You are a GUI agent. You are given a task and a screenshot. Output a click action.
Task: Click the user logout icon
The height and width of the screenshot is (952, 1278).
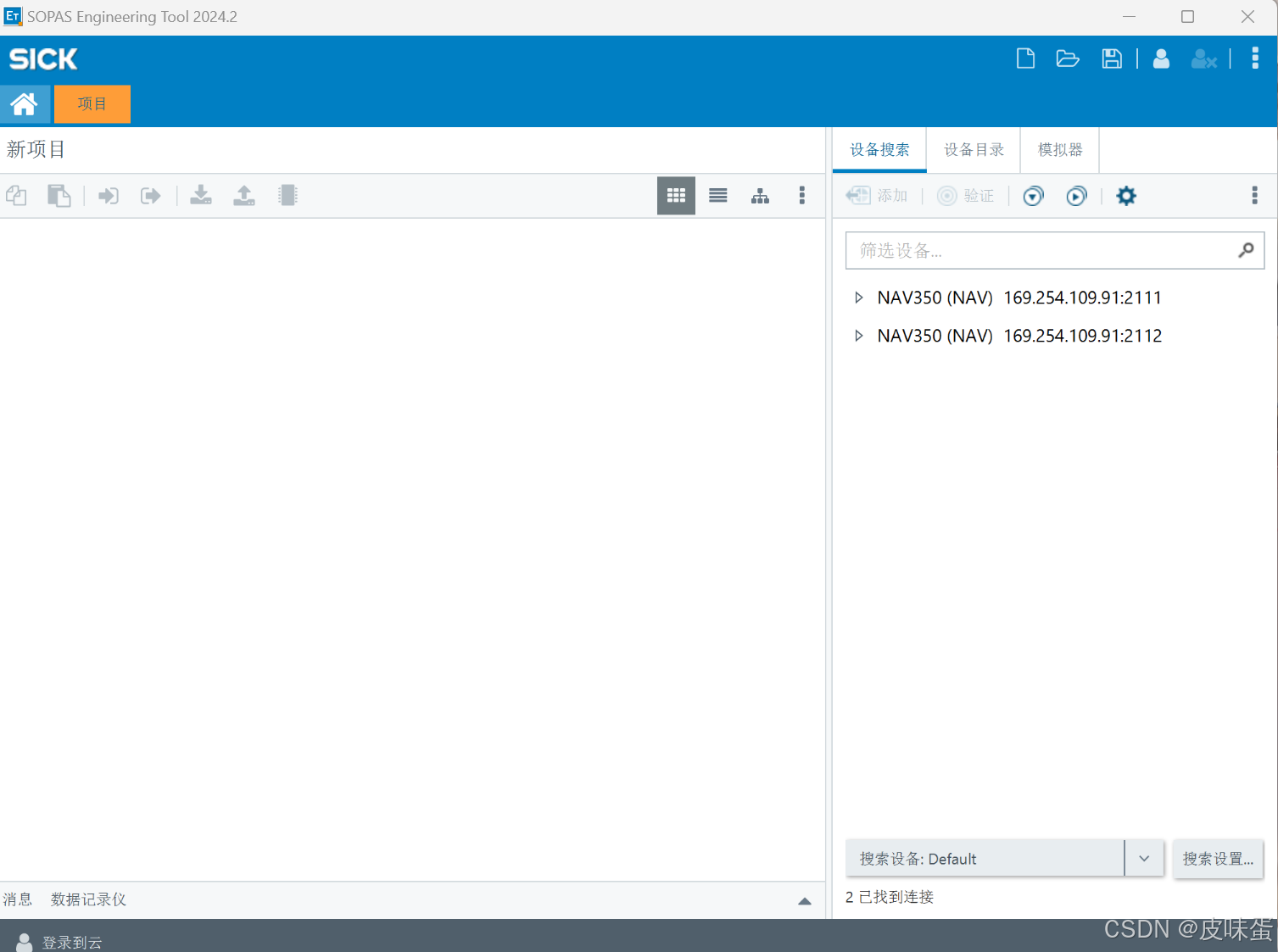1204,58
